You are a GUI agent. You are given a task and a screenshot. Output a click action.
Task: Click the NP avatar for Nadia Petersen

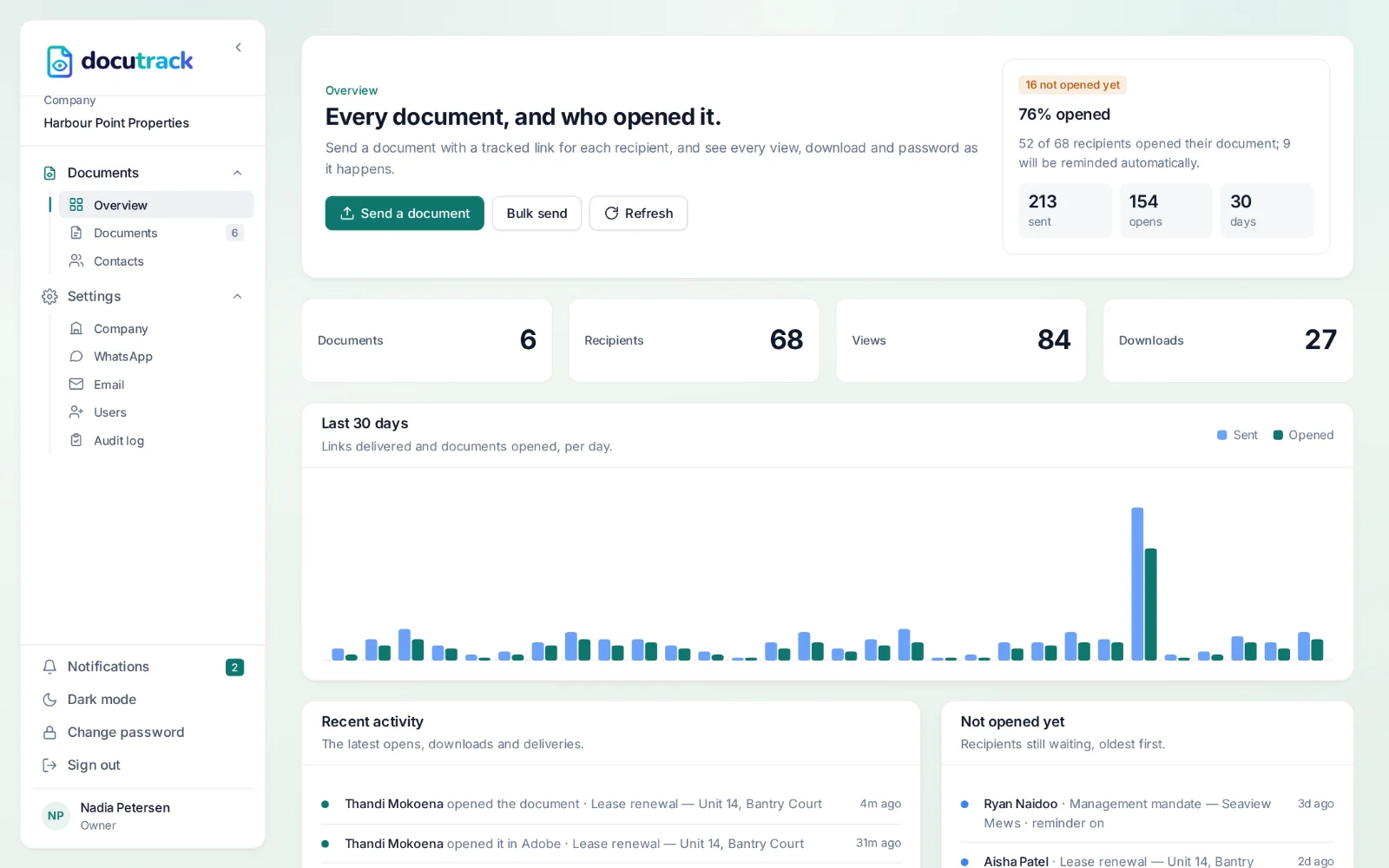[x=56, y=816]
